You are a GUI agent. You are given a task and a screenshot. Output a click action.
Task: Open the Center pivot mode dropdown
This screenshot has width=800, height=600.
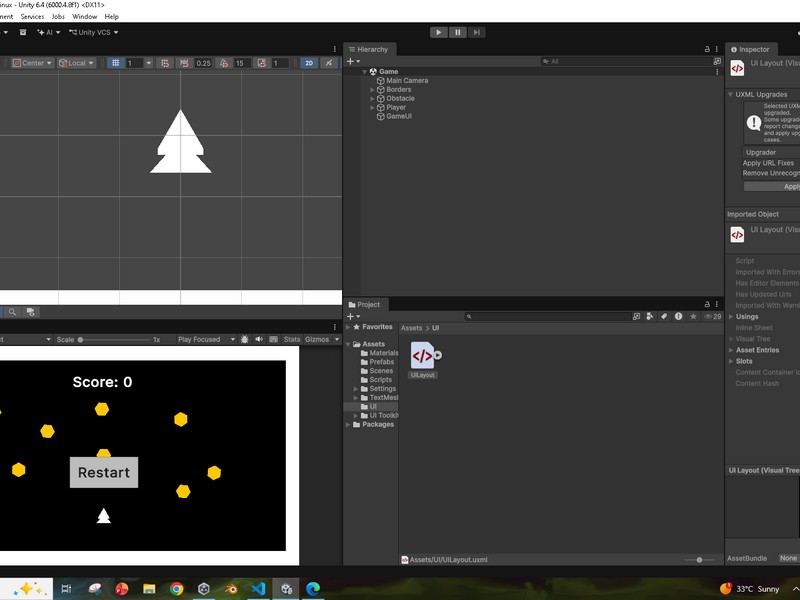(x=32, y=63)
